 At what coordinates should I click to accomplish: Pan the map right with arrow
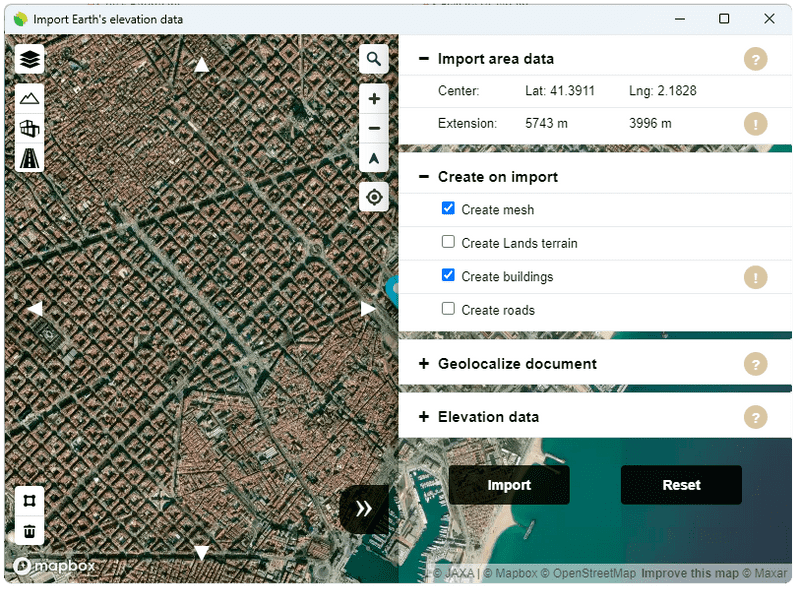[x=368, y=309]
